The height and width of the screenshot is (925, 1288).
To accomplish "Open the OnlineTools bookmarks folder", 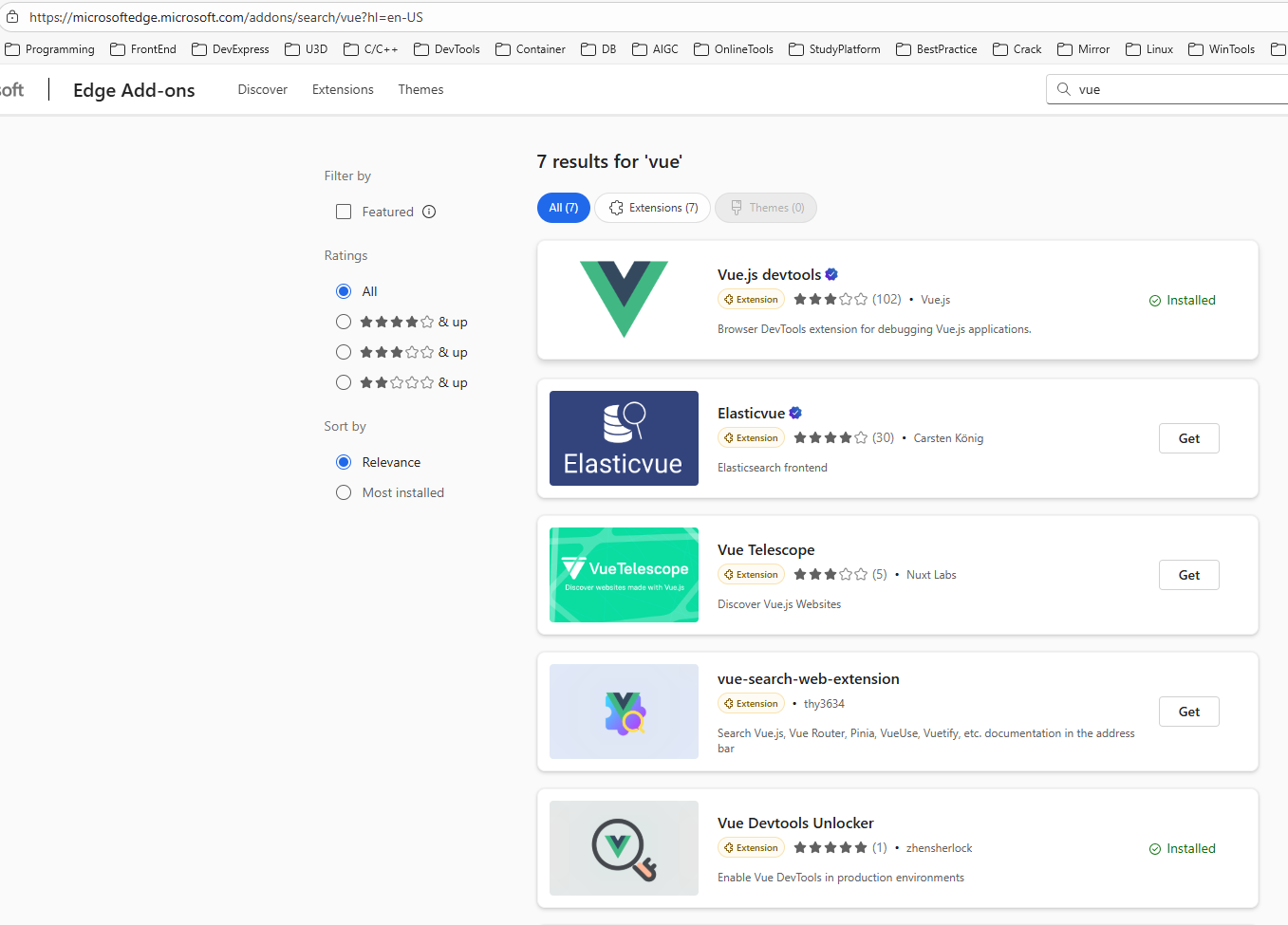I will [734, 49].
